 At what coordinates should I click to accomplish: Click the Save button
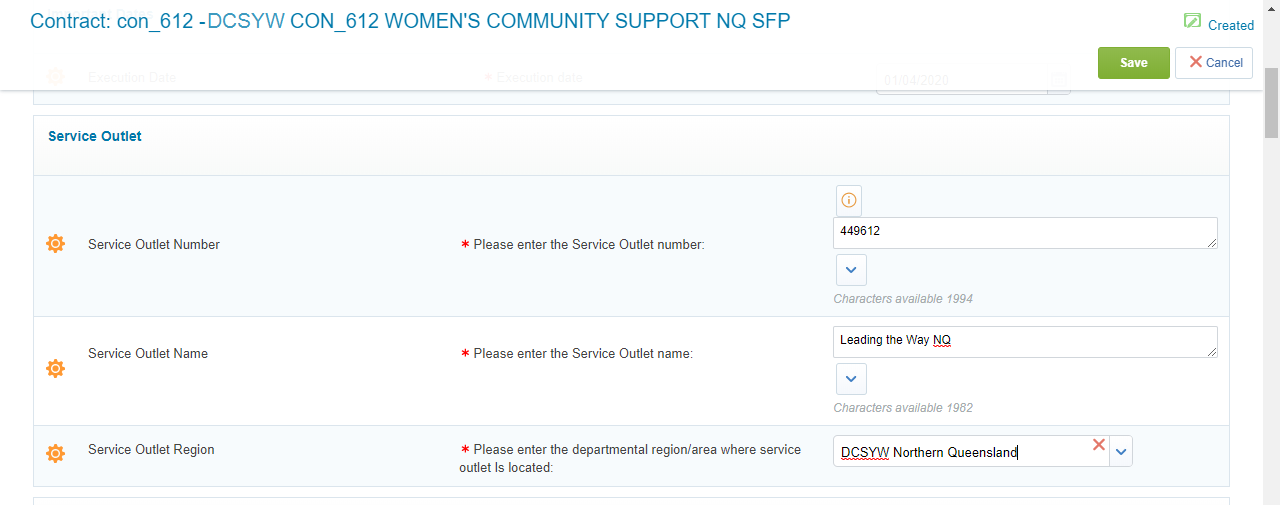[1133, 63]
